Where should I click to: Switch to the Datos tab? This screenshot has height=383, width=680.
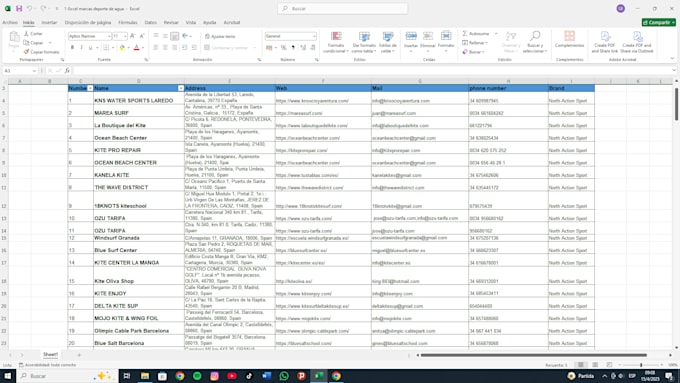(x=150, y=22)
